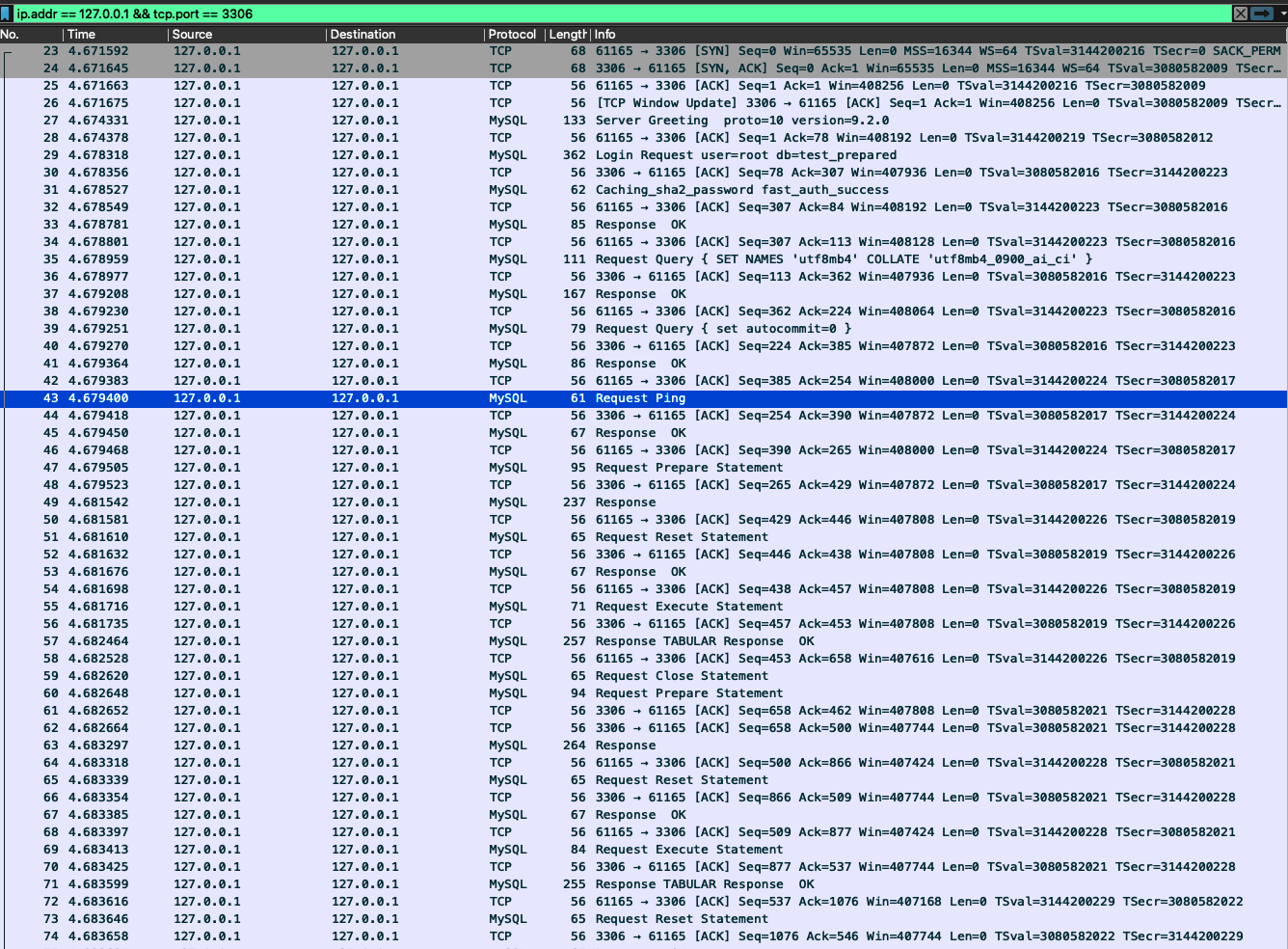Sort by the Protocol column header
This screenshot has width=1288, height=949.
[x=512, y=34]
